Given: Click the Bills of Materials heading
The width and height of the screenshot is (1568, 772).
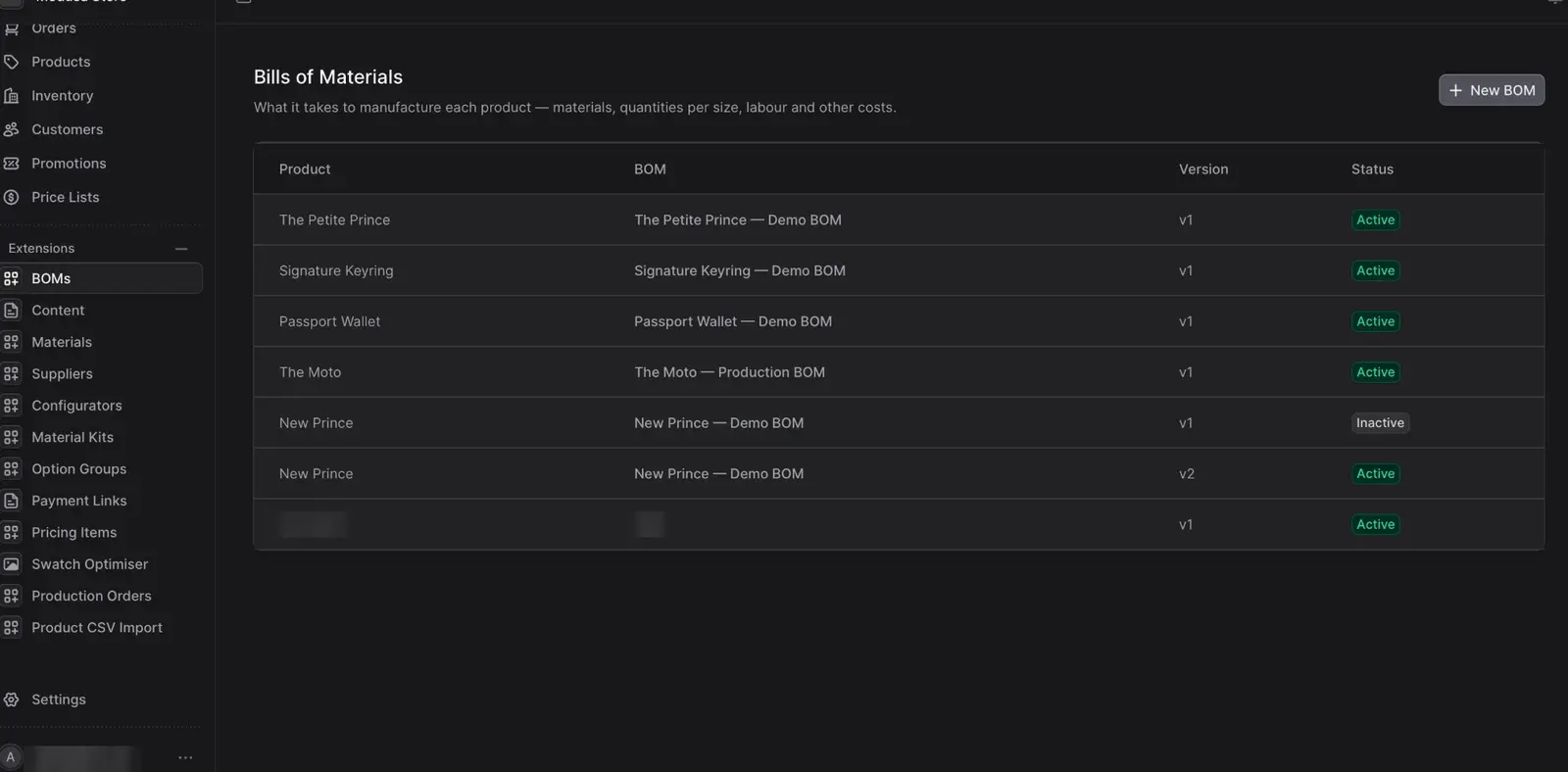Looking at the screenshot, I should click(328, 77).
